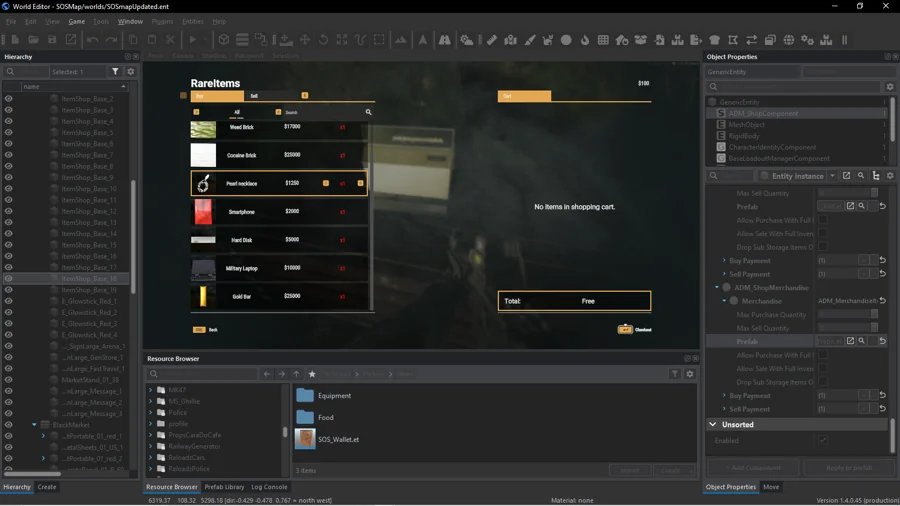Select the Scale tool with corner arrows
This screenshot has width=900, height=506.
(342, 40)
